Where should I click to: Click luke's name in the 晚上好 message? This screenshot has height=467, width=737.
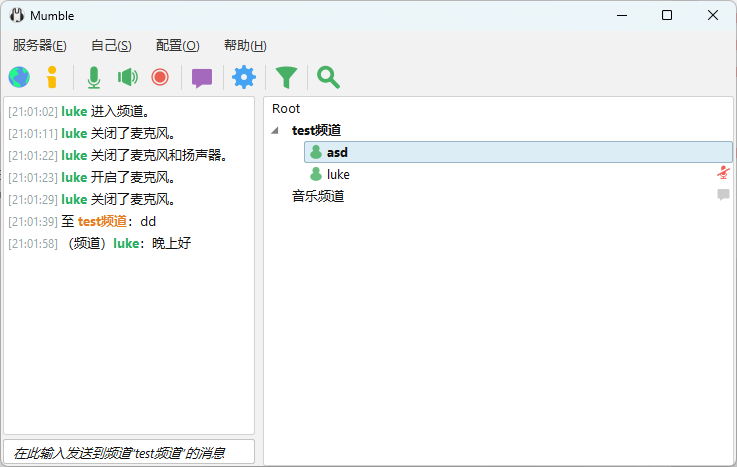click(126, 243)
